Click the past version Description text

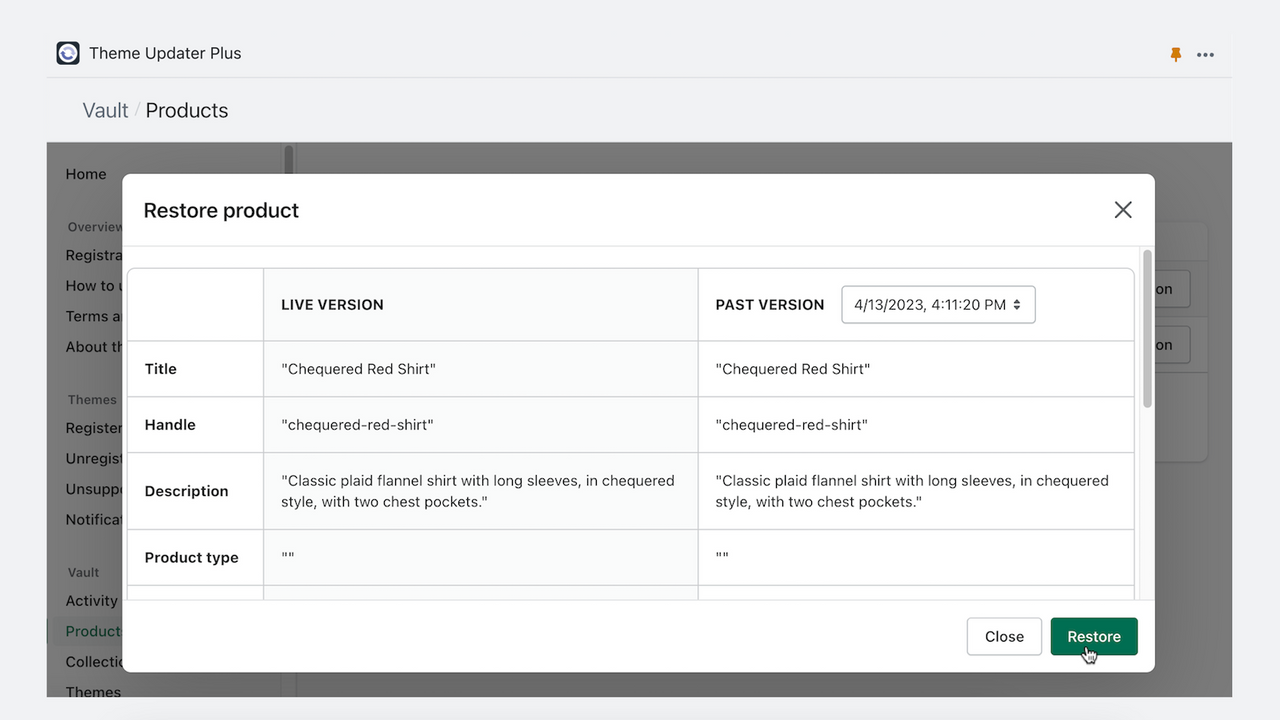[912, 491]
